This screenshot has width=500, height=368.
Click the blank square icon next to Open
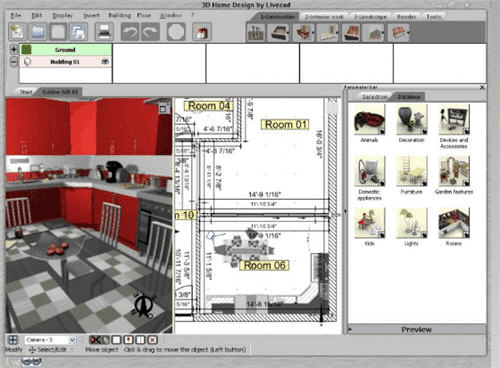click(58, 32)
